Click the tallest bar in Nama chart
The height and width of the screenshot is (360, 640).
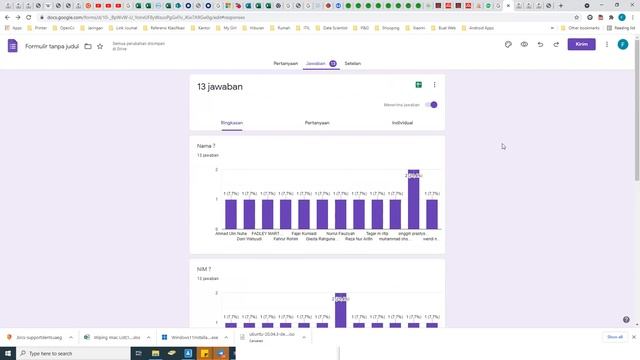(x=413, y=200)
